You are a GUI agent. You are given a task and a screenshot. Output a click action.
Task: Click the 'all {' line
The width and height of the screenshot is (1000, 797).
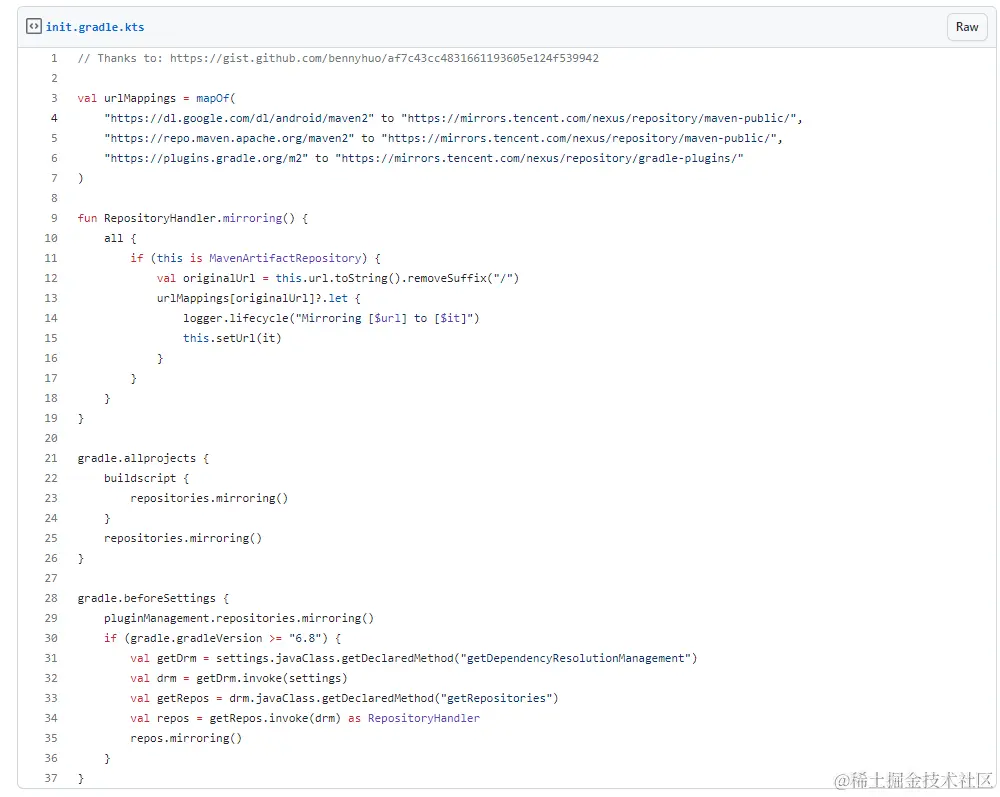click(121, 238)
